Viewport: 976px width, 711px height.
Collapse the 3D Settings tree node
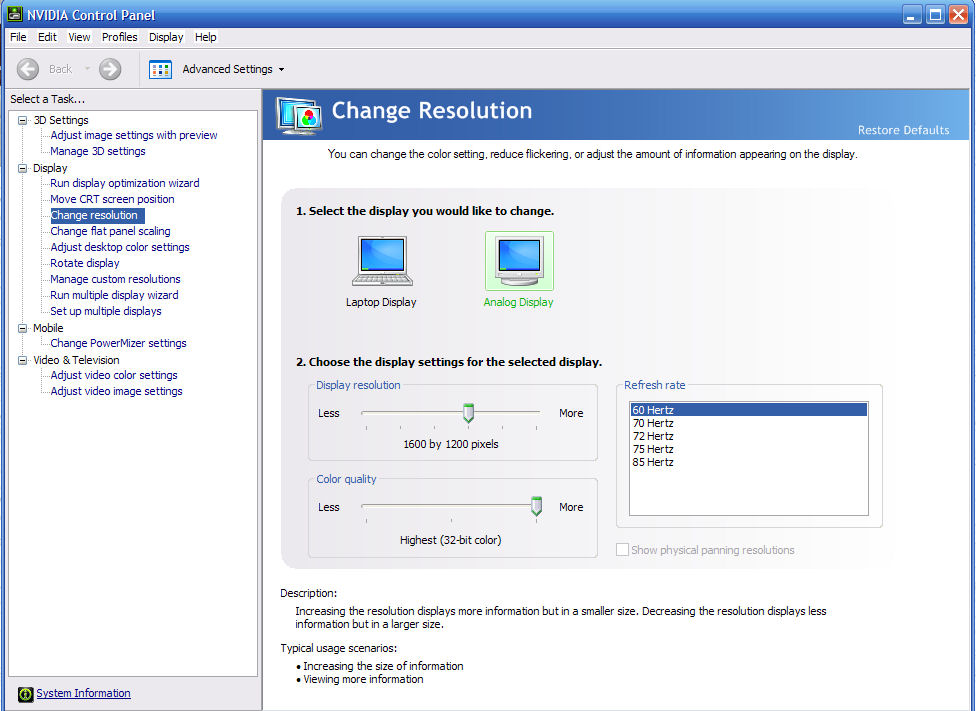click(x=22, y=120)
